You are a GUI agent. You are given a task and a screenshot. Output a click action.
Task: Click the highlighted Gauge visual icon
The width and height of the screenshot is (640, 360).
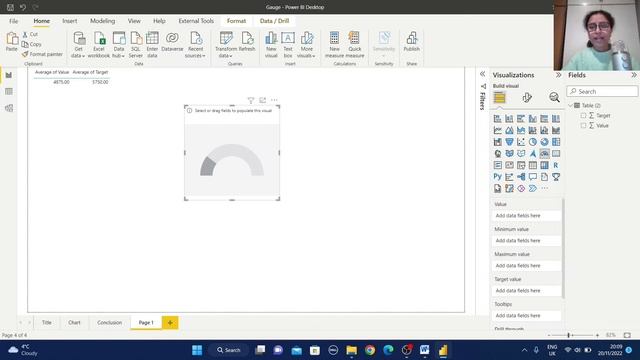[544, 154]
